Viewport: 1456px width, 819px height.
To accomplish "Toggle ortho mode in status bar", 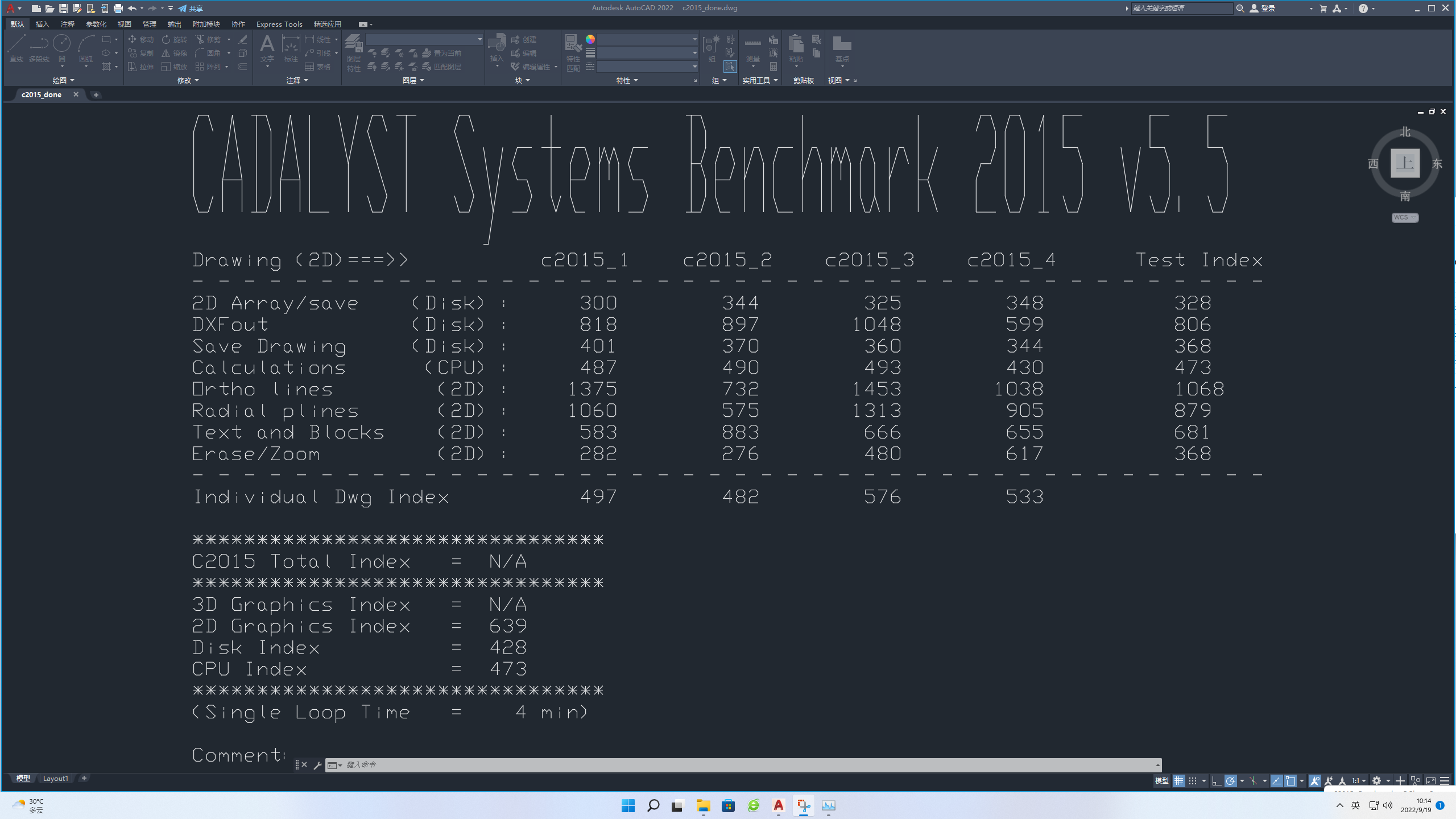I will click(x=1216, y=781).
